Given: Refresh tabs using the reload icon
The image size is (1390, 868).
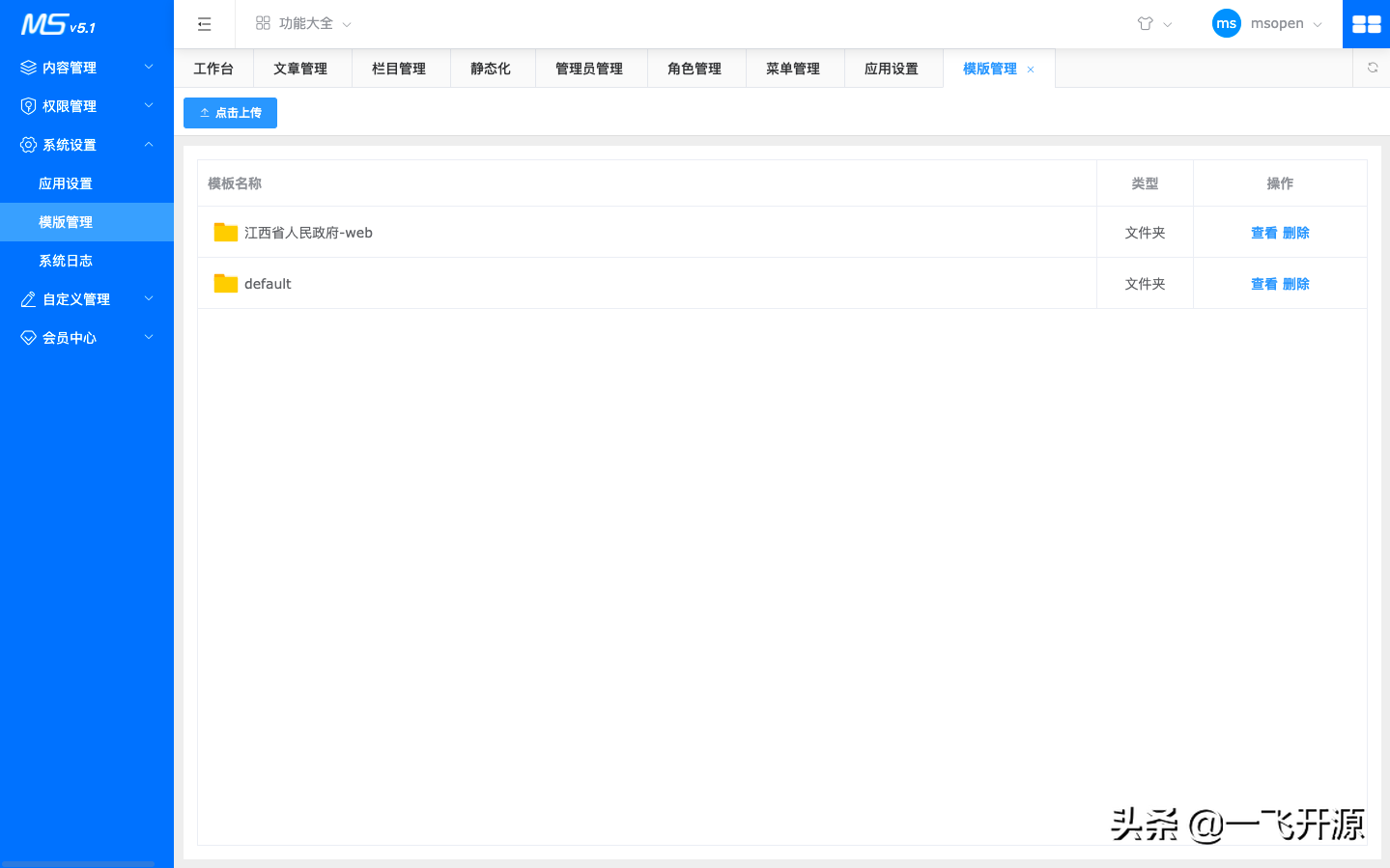Looking at the screenshot, I should point(1372,68).
